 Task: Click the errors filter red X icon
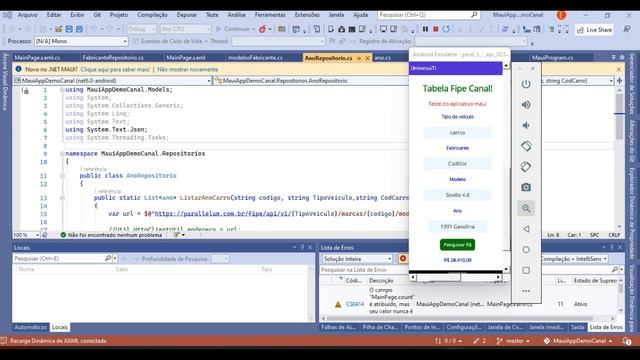pyautogui.click(x=403, y=258)
